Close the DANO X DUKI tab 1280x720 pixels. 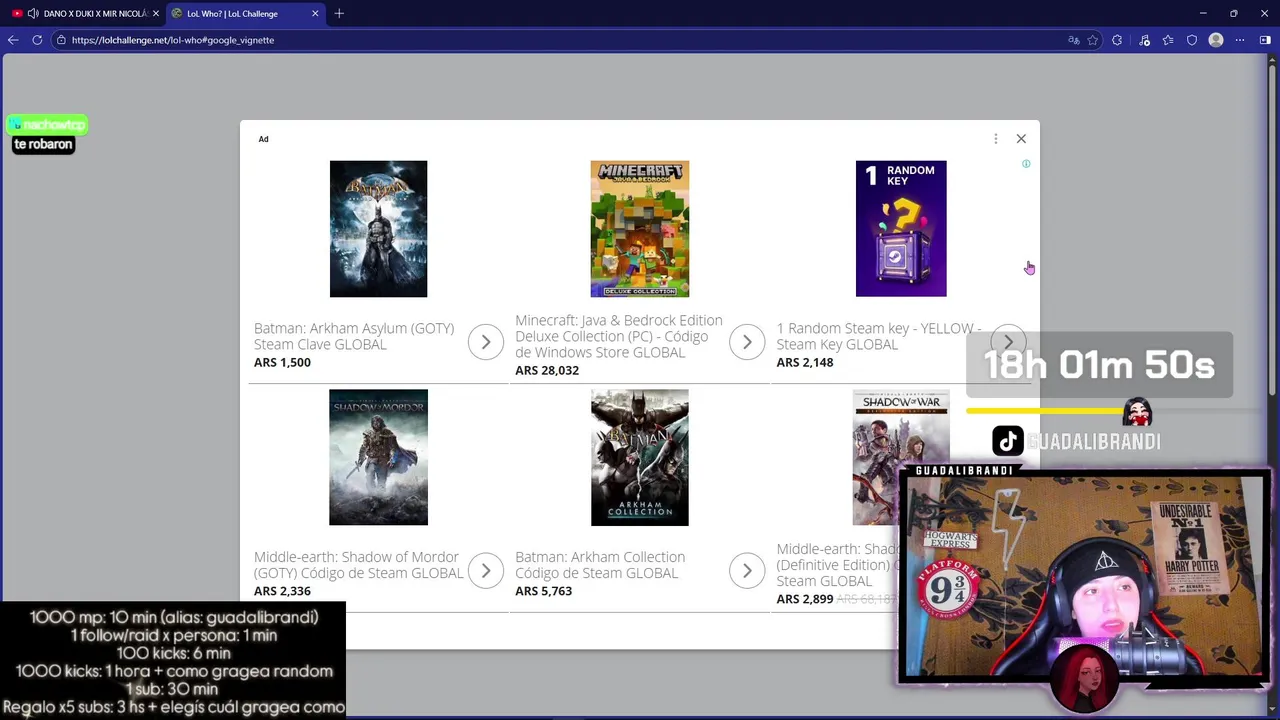click(x=155, y=13)
